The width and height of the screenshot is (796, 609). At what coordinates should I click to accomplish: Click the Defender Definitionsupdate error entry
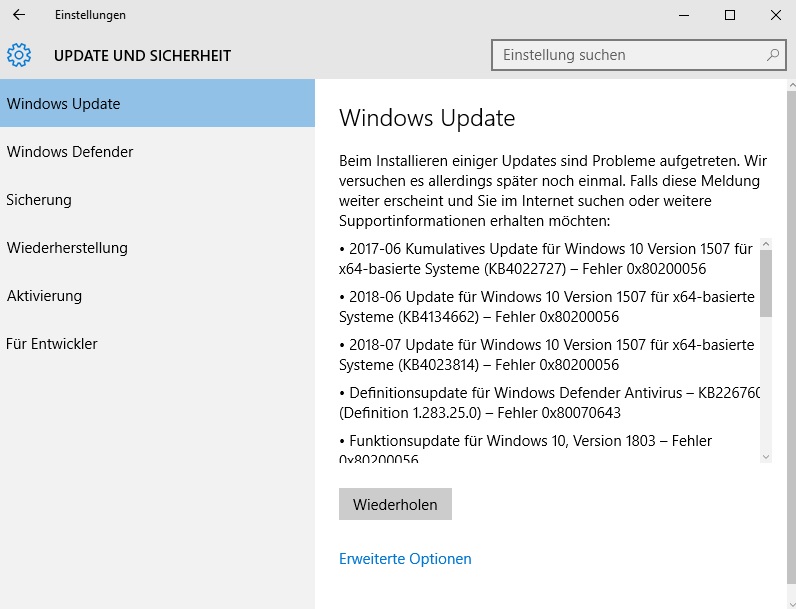click(550, 402)
